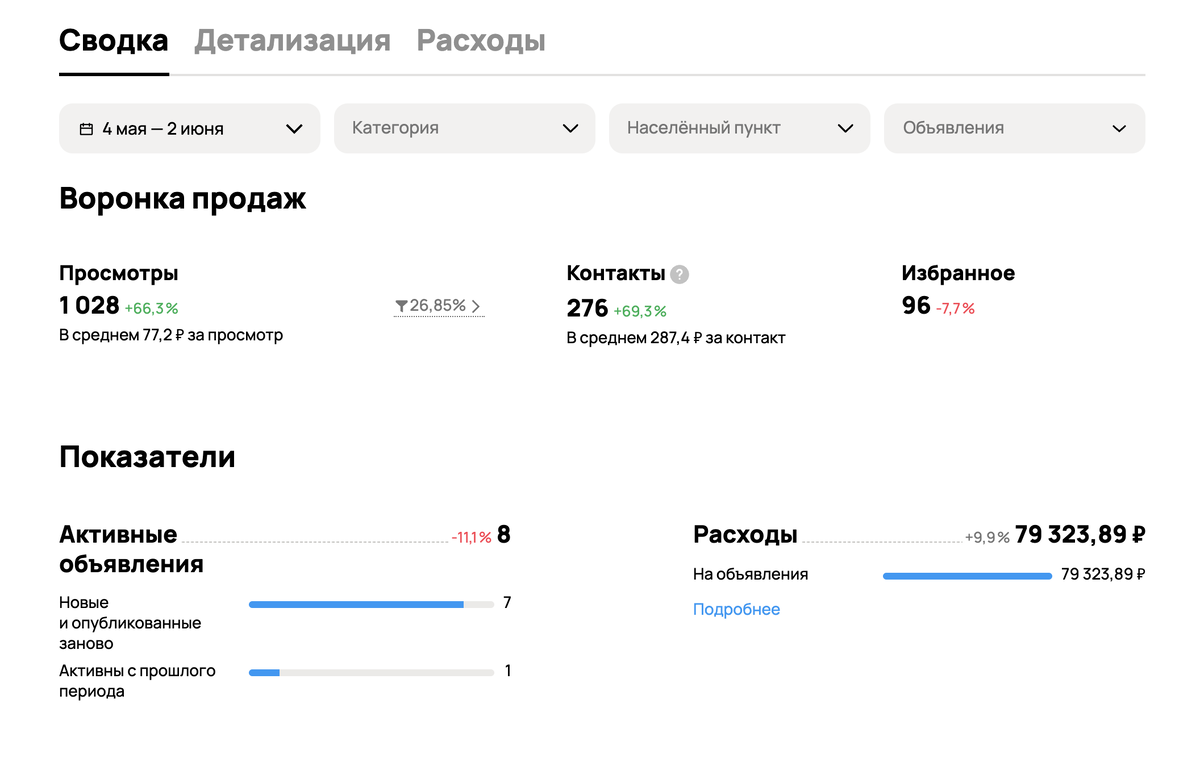This screenshot has width=1200, height=758.
Task: Click the Просмотры metric title
Action: (x=119, y=273)
